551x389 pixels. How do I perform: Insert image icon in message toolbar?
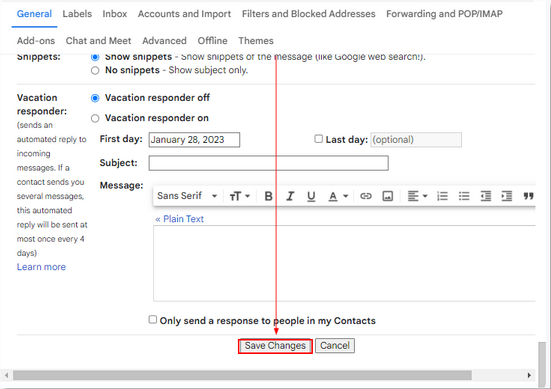[388, 196]
